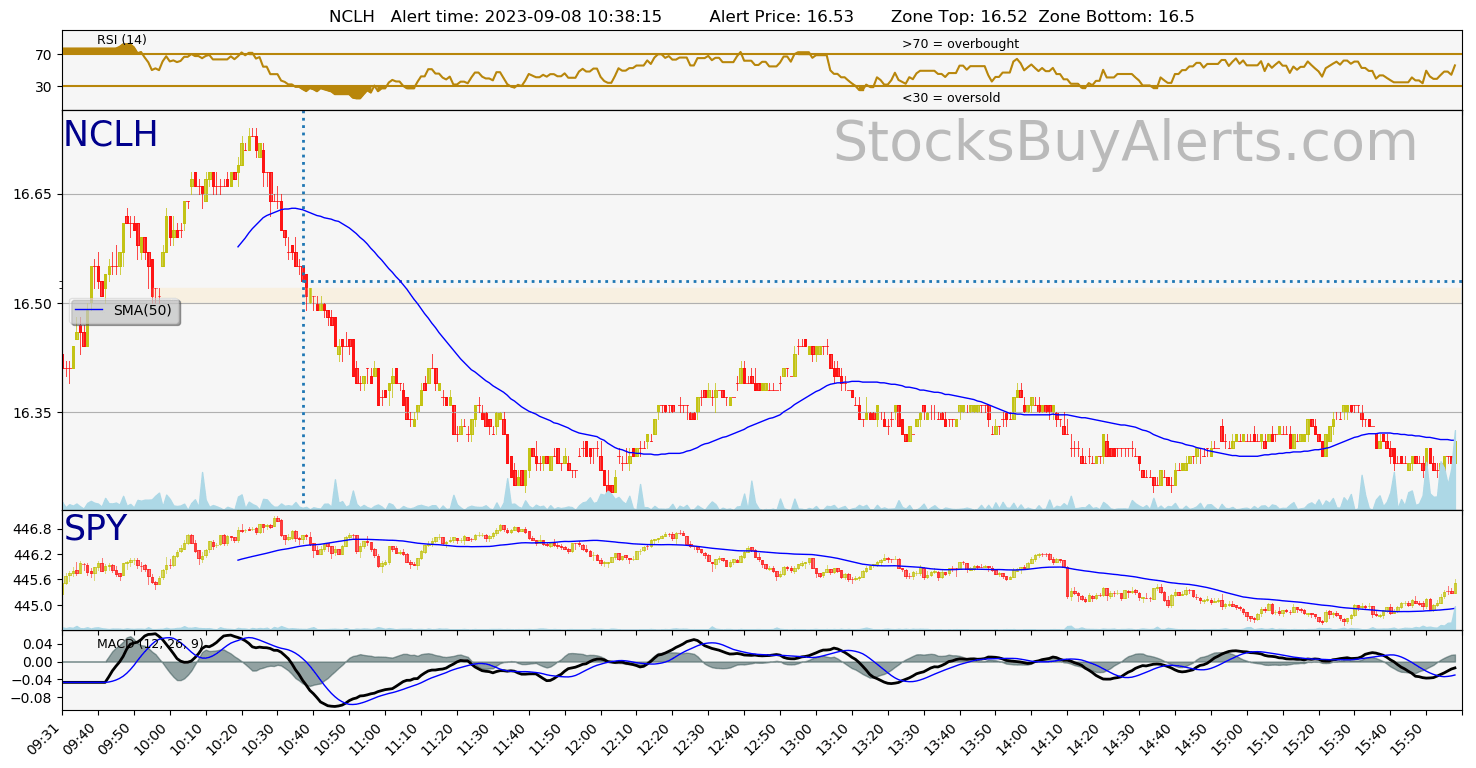Screen dimensions: 1476x768
Task: Click the vertical dotted alert-time line
Action: pyautogui.click(x=303, y=310)
